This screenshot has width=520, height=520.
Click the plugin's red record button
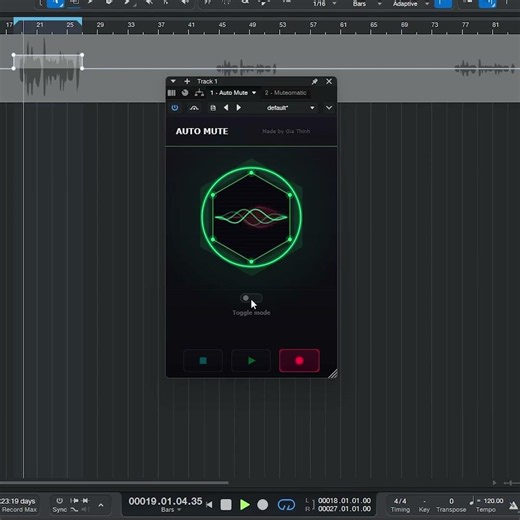(299, 361)
